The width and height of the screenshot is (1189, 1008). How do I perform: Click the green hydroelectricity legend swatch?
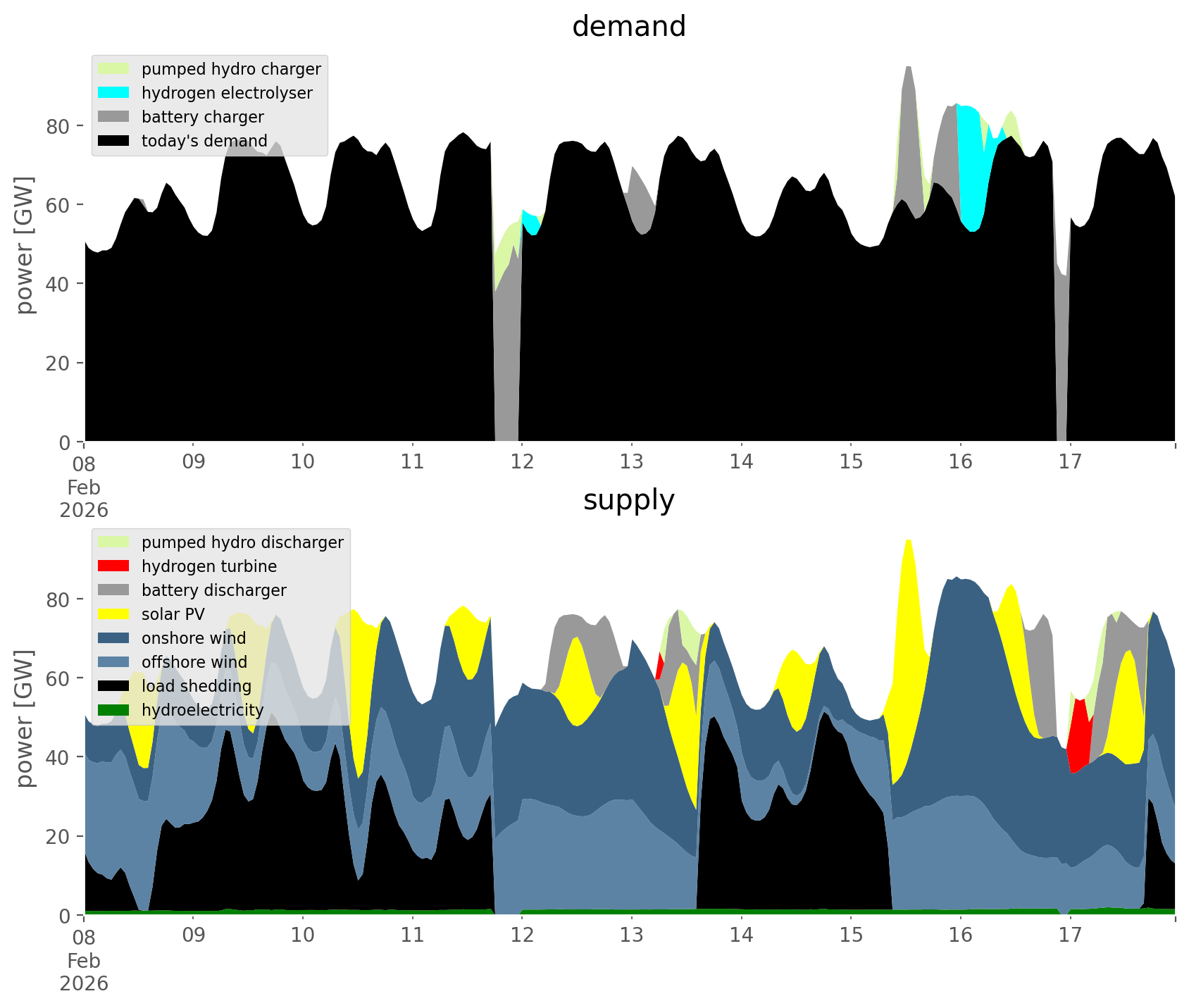pyautogui.click(x=113, y=710)
